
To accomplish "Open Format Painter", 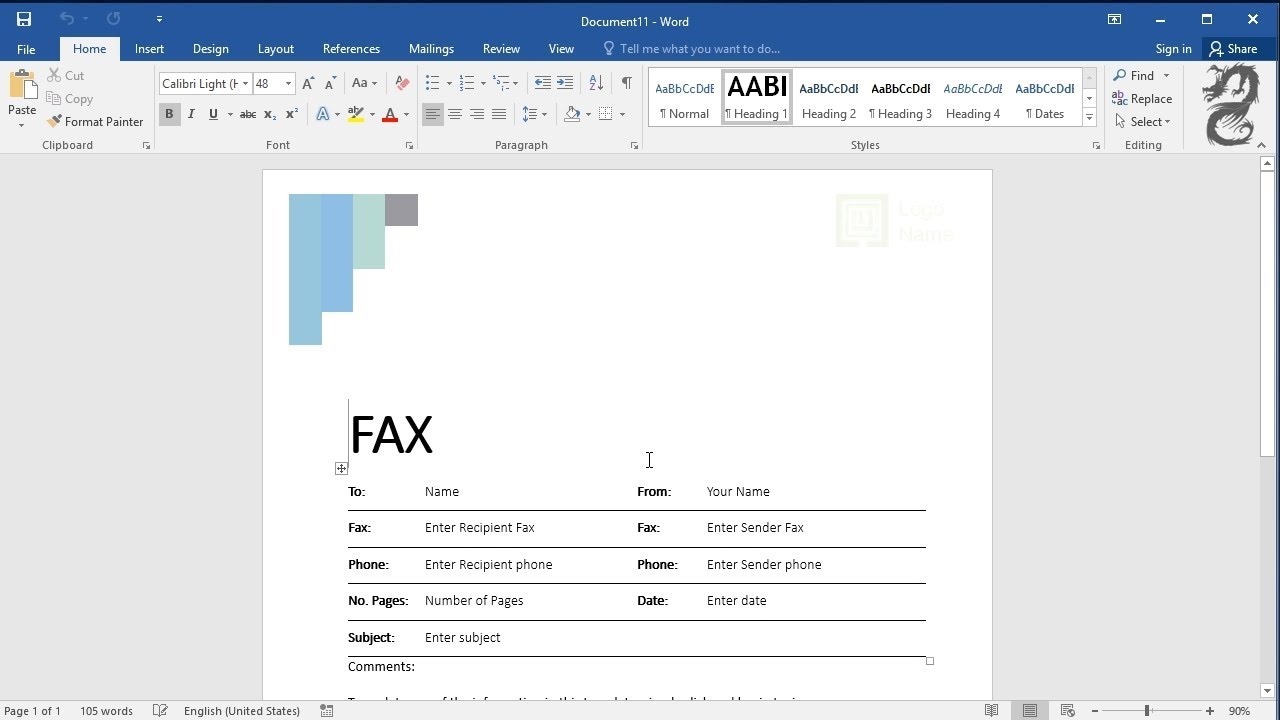I will [95, 122].
